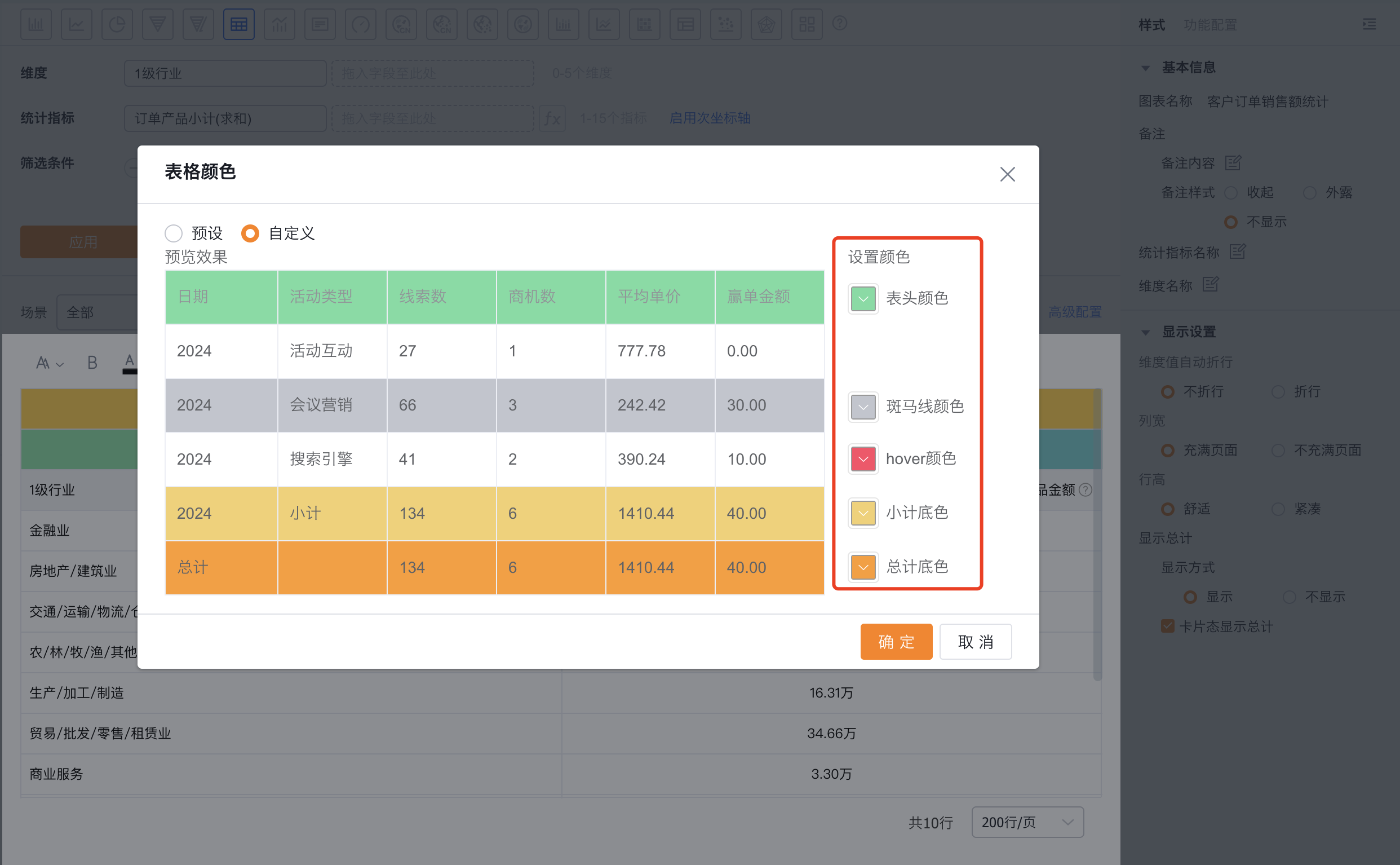Viewport: 1400px width, 865px height.
Task: Select the gauge chart type icon
Action: coord(360,24)
